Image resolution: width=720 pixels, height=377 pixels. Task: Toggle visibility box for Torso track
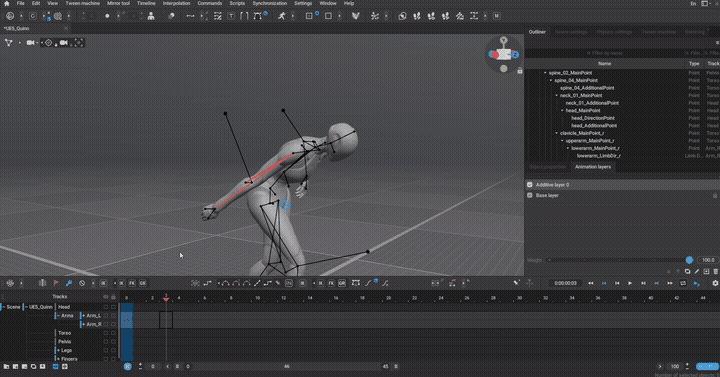click(x=106, y=333)
